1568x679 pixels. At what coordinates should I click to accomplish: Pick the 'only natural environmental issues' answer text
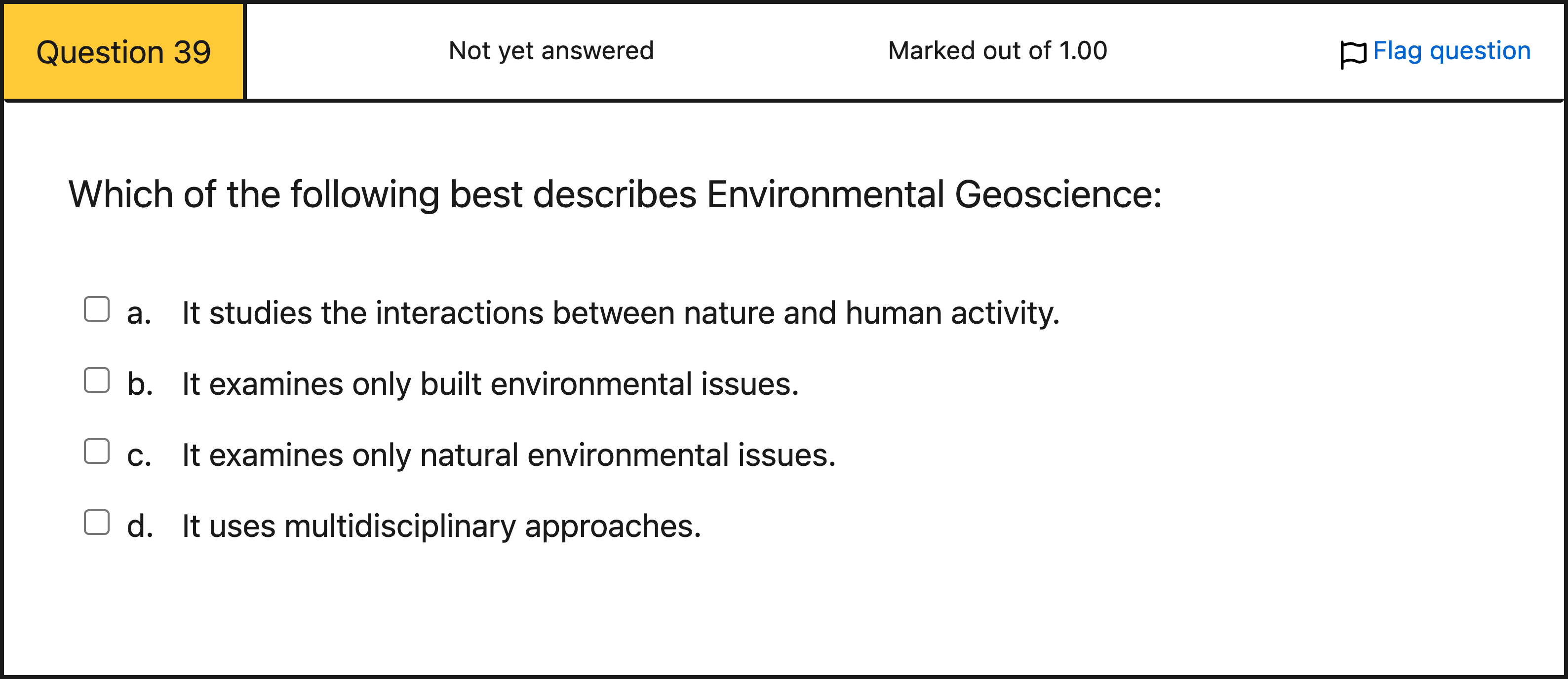pos(508,455)
